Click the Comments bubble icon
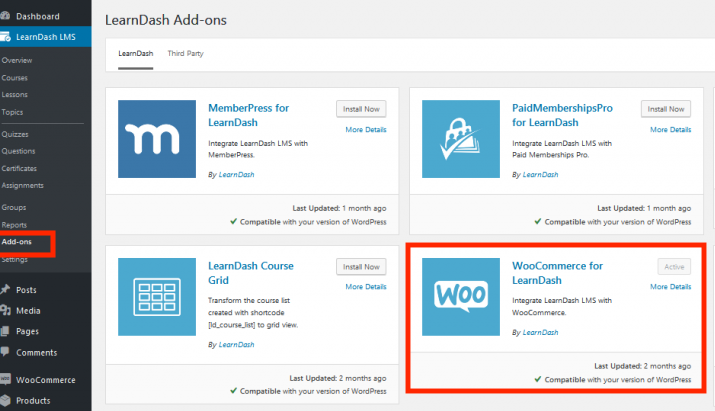The image size is (715, 411). (5, 352)
